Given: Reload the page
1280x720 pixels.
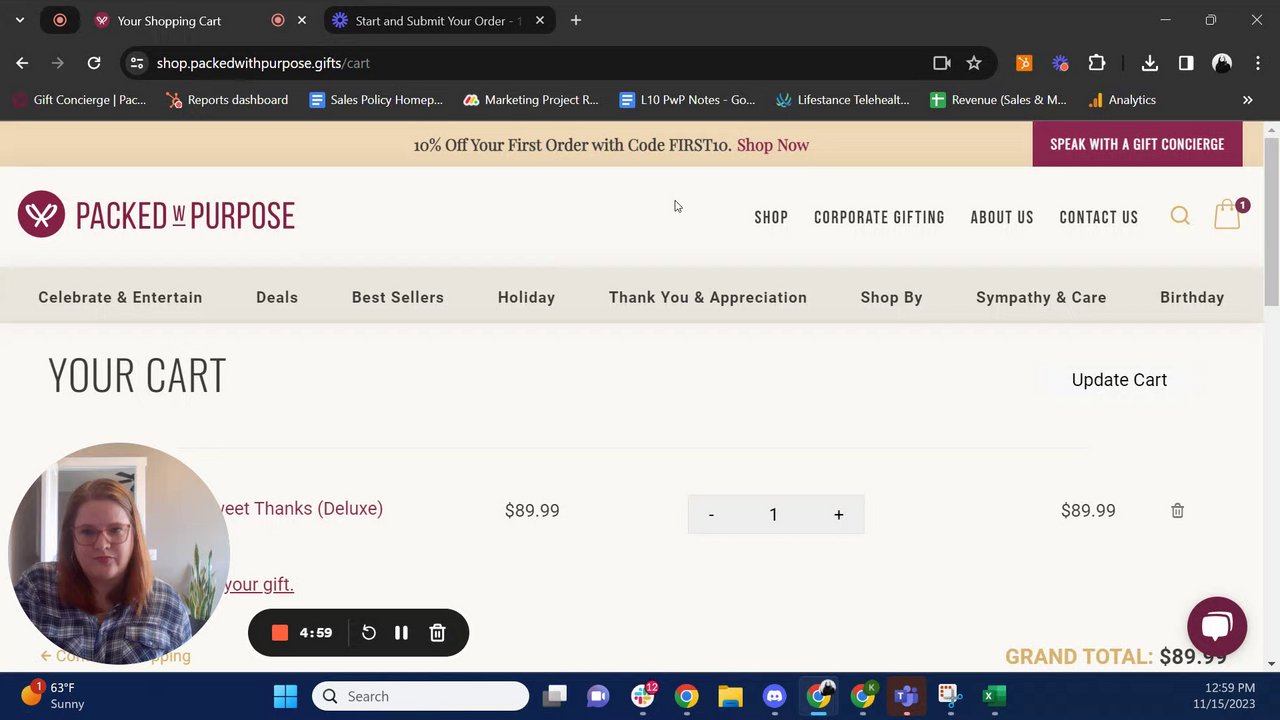Looking at the screenshot, I should pos(94,63).
